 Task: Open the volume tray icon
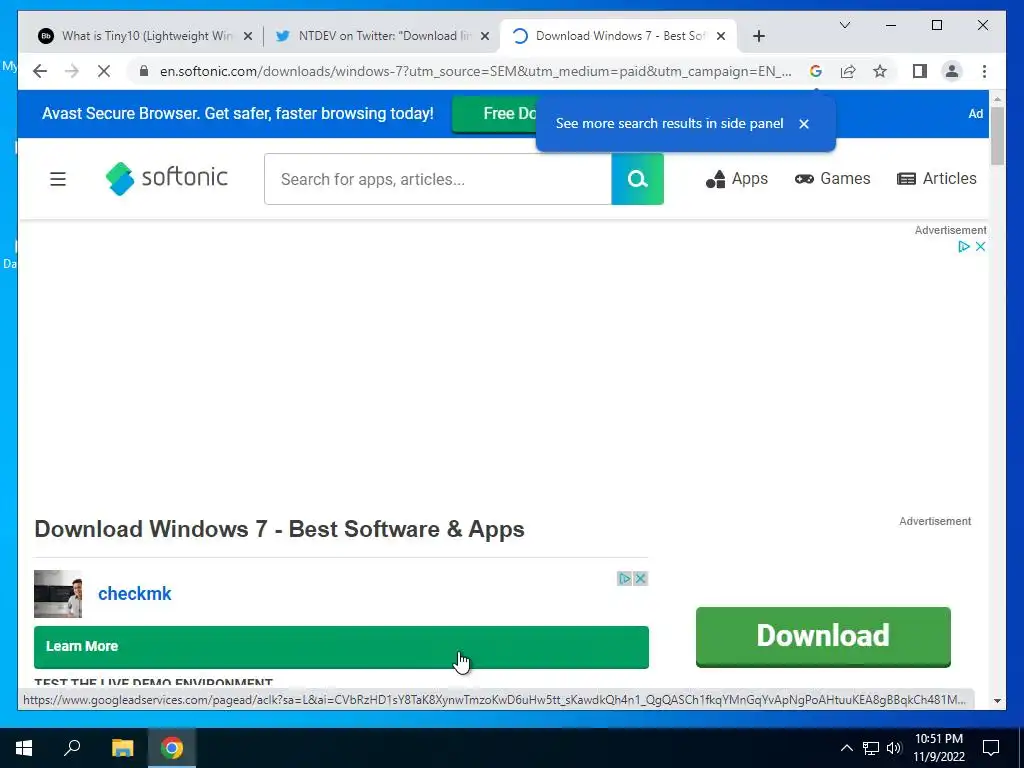pyautogui.click(x=893, y=748)
